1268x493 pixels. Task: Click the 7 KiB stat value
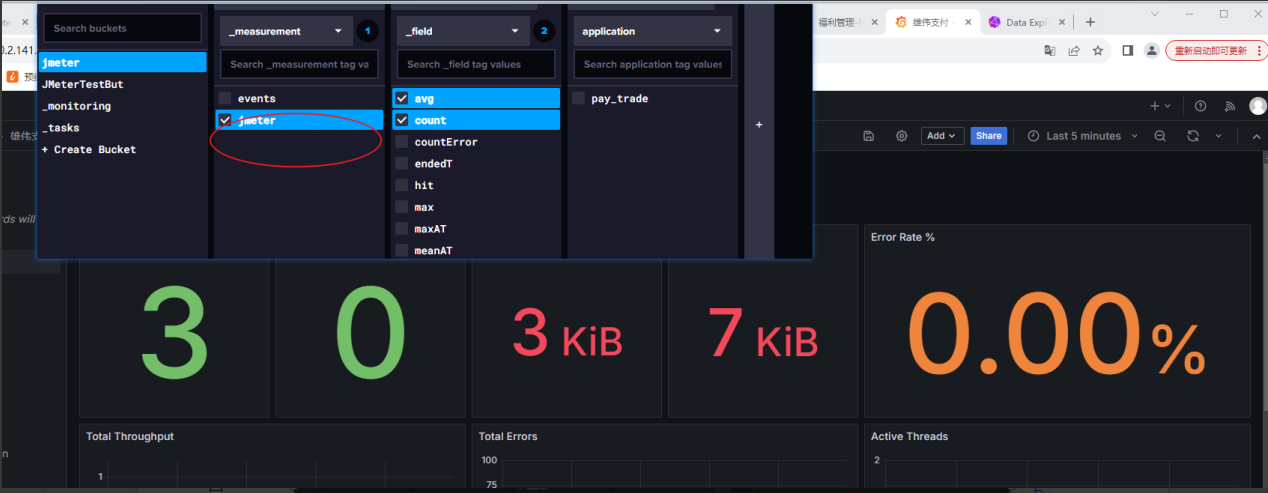point(762,332)
